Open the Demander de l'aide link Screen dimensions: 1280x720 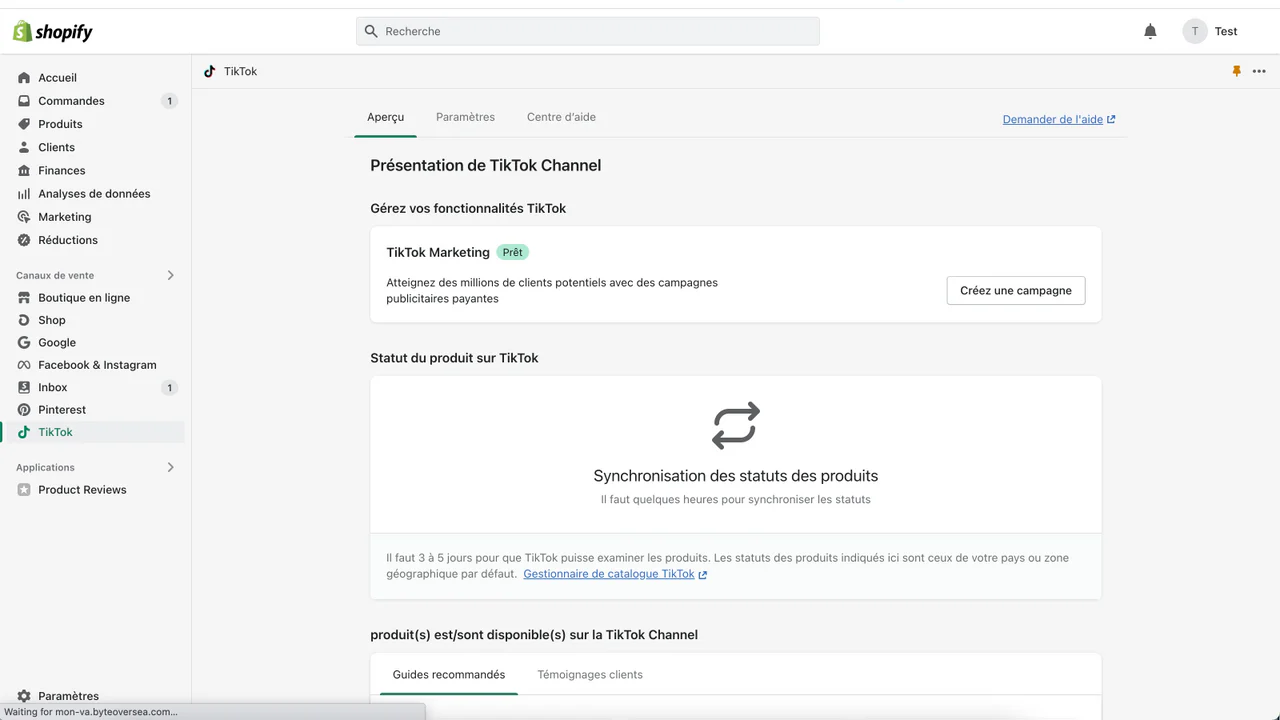[x=1059, y=119]
